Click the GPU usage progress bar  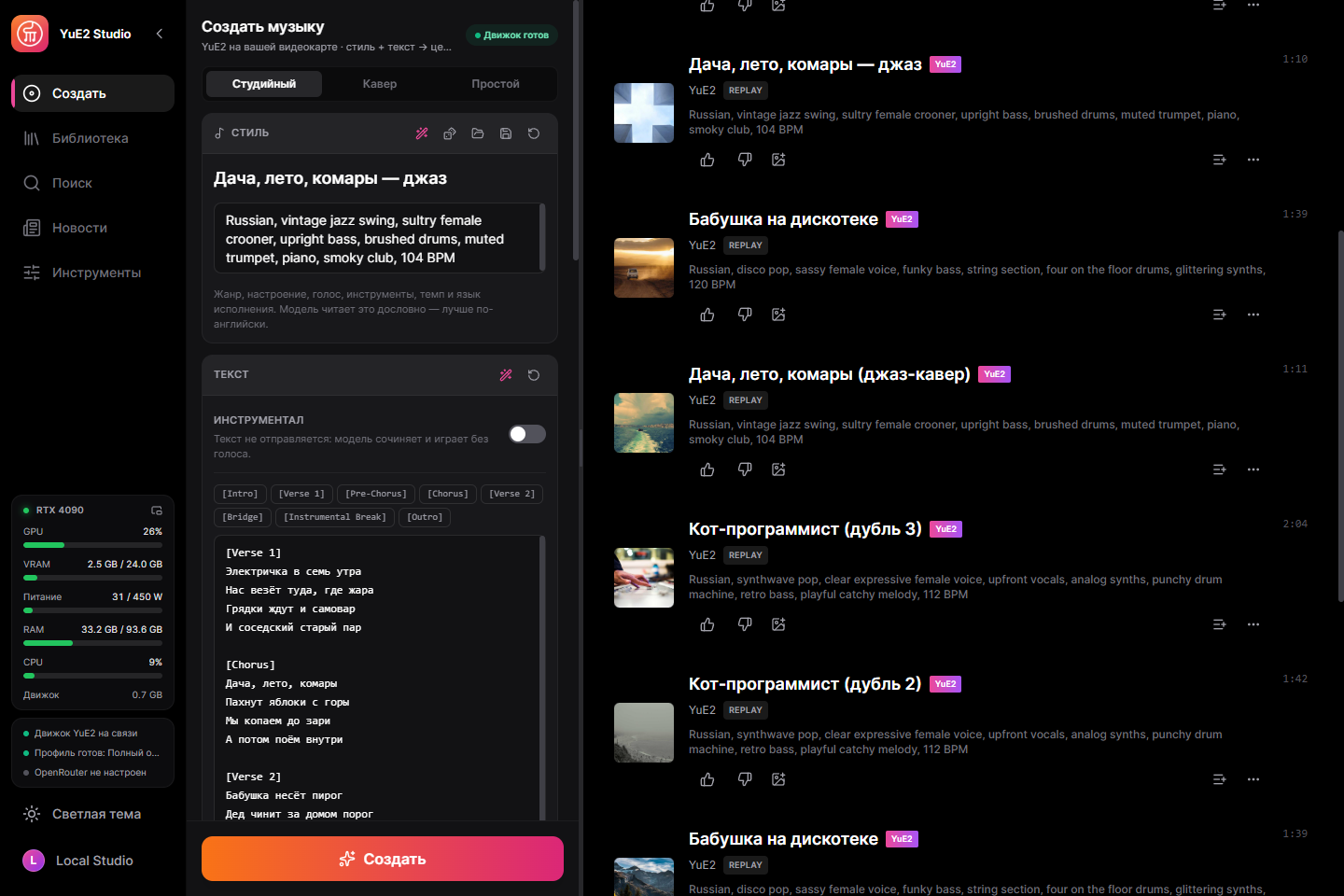coord(92,545)
